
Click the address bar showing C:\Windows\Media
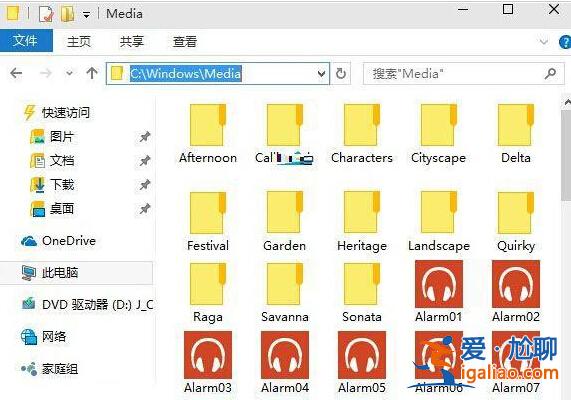218,74
